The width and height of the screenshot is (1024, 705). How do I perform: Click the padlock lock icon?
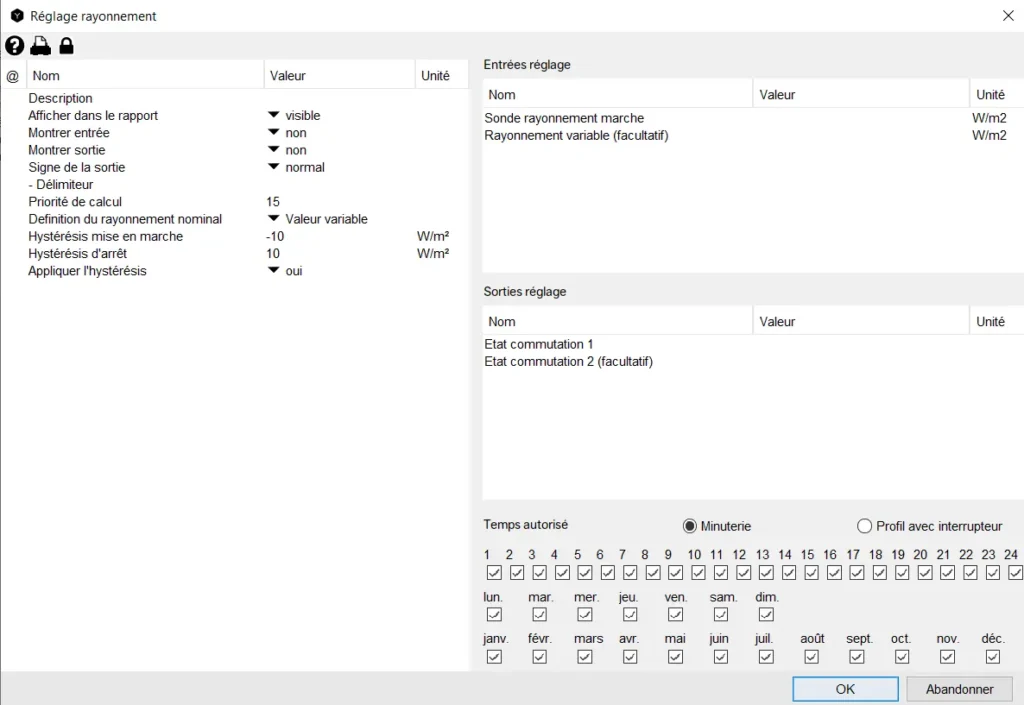(66, 46)
